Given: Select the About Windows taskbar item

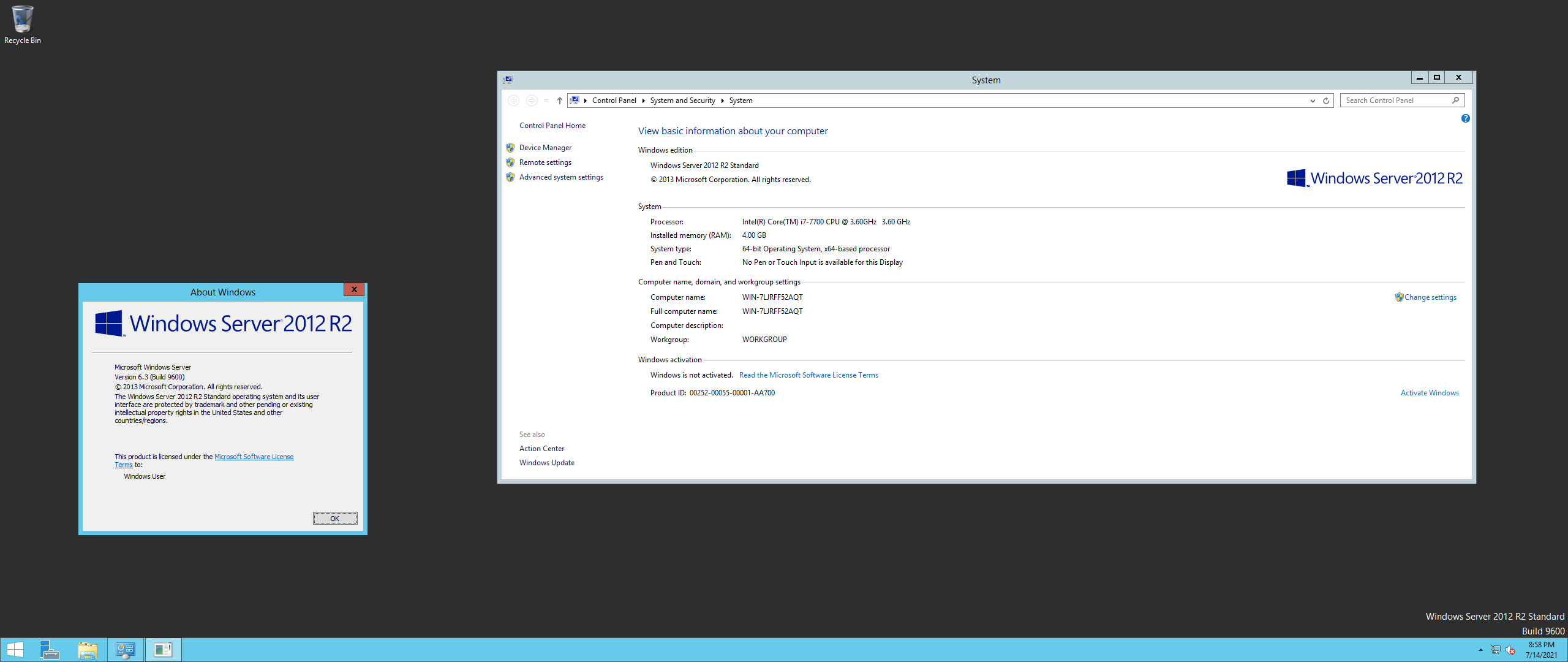Looking at the screenshot, I should click(x=163, y=650).
